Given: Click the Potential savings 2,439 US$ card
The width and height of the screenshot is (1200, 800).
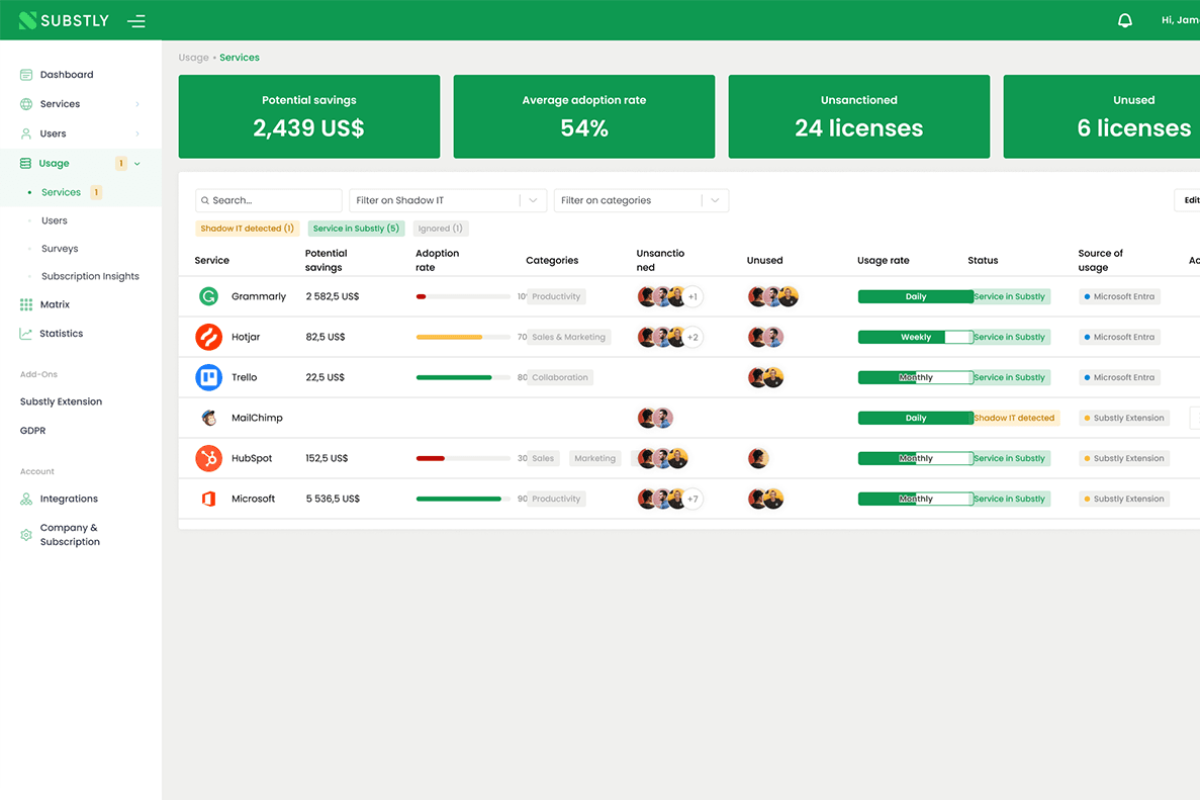Looking at the screenshot, I should click(x=309, y=116).
